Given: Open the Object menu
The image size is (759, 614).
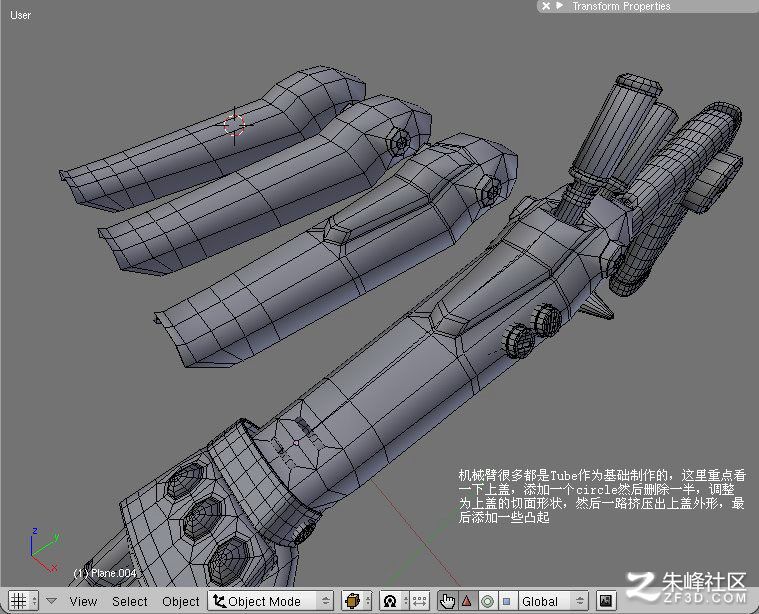Looking at the screenshot, I should (x=181, y=601).
